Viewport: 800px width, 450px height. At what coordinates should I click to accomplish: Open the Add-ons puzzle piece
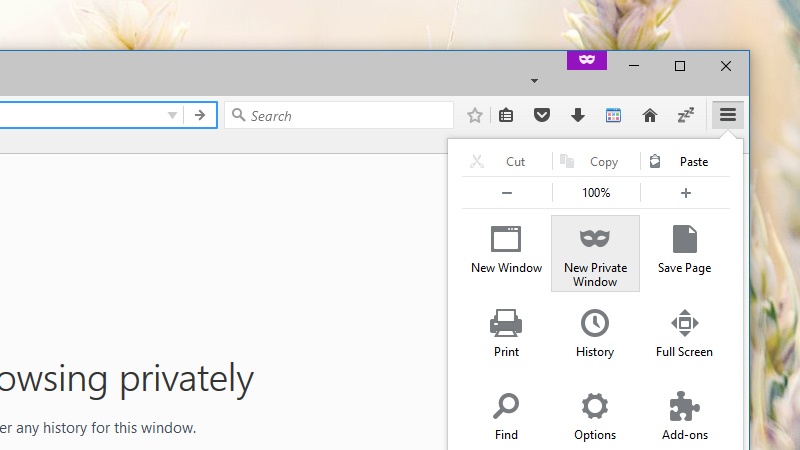(684, 416)
